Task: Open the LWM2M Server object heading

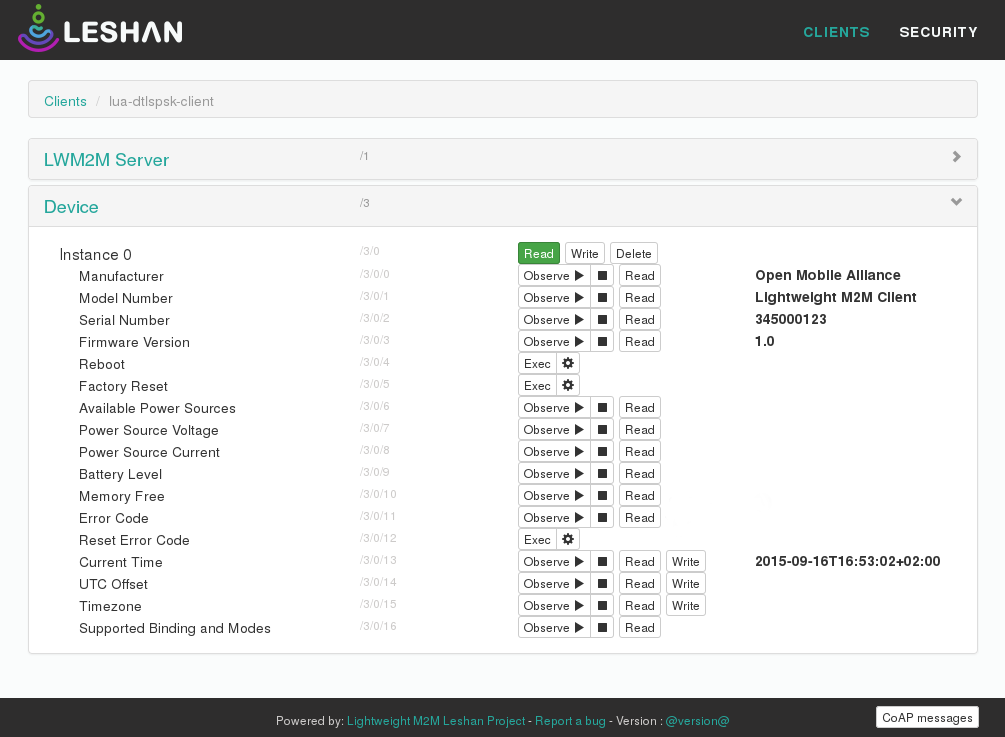Action: pos(106,160)
